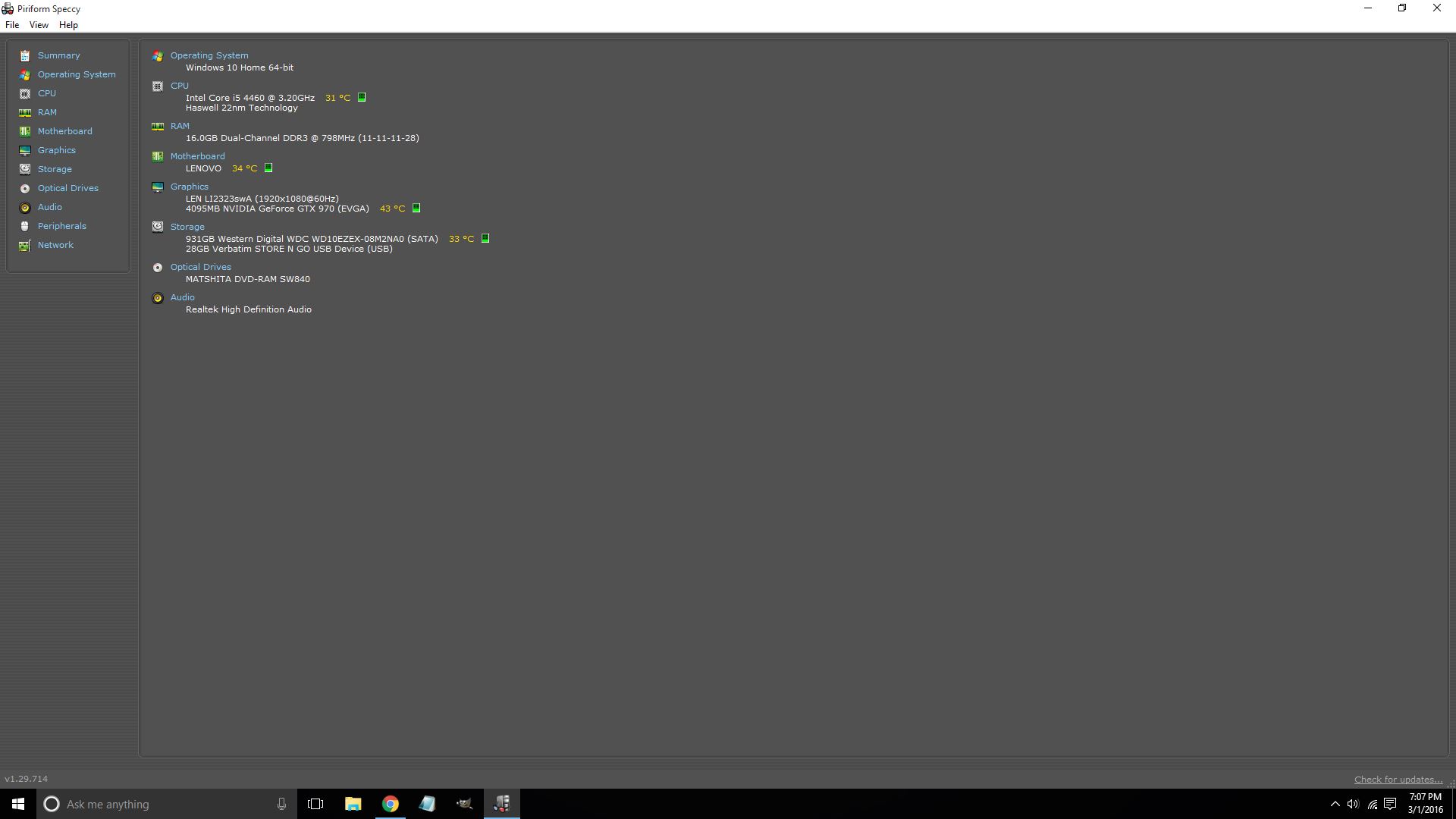The height and width of the screenshot is (819, 1456).
Task: Click the Storage drive icon in sidebar
Action: point(25,169)
